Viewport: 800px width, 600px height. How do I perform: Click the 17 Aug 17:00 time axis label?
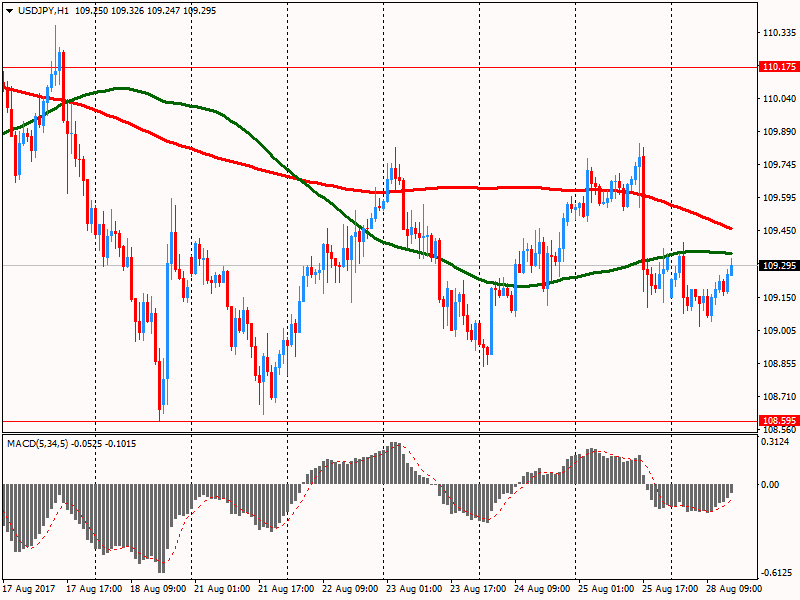(94, 589)
